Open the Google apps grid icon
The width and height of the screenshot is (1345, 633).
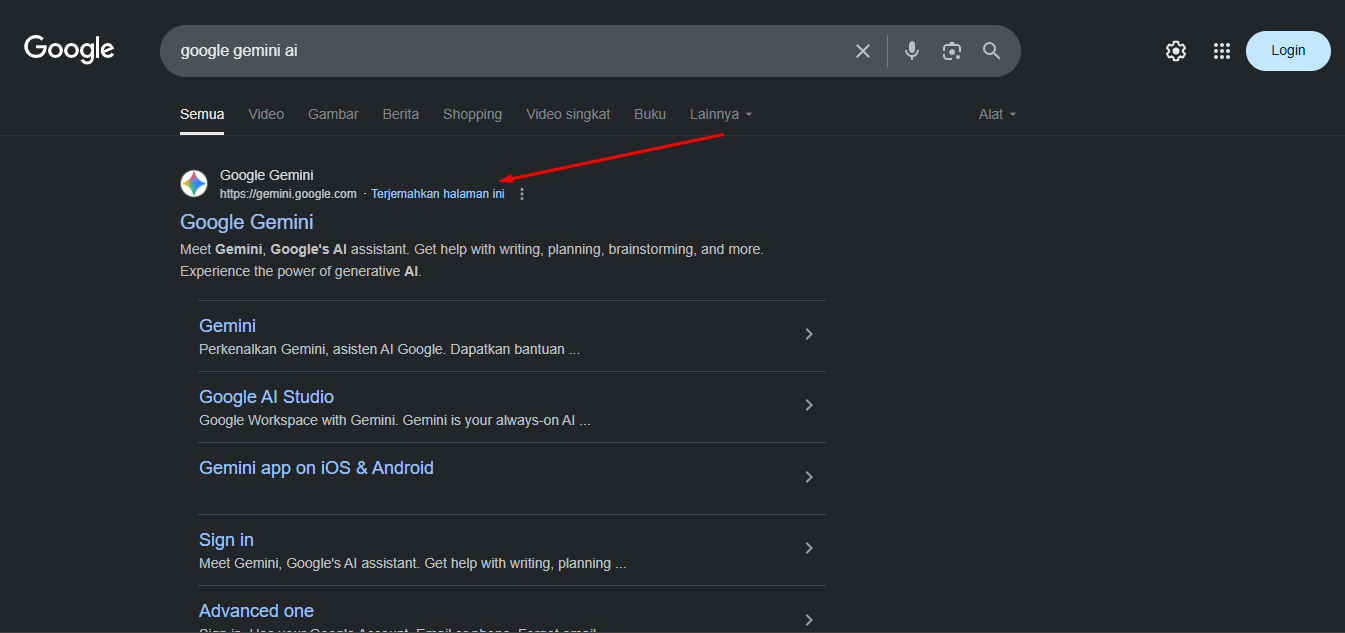point(1221,51)
